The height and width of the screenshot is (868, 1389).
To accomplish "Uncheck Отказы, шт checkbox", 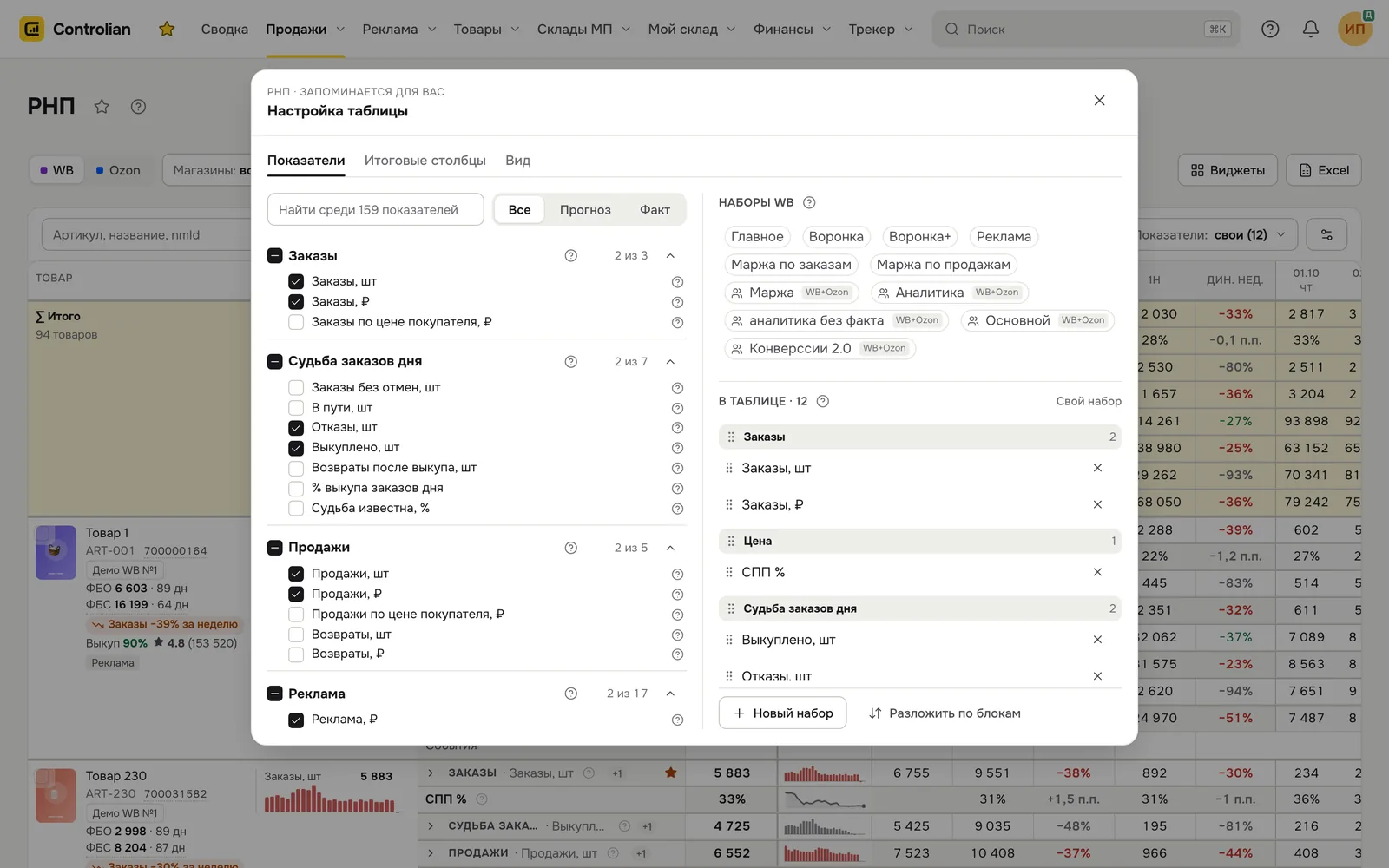I will click(x=296, y=427).
